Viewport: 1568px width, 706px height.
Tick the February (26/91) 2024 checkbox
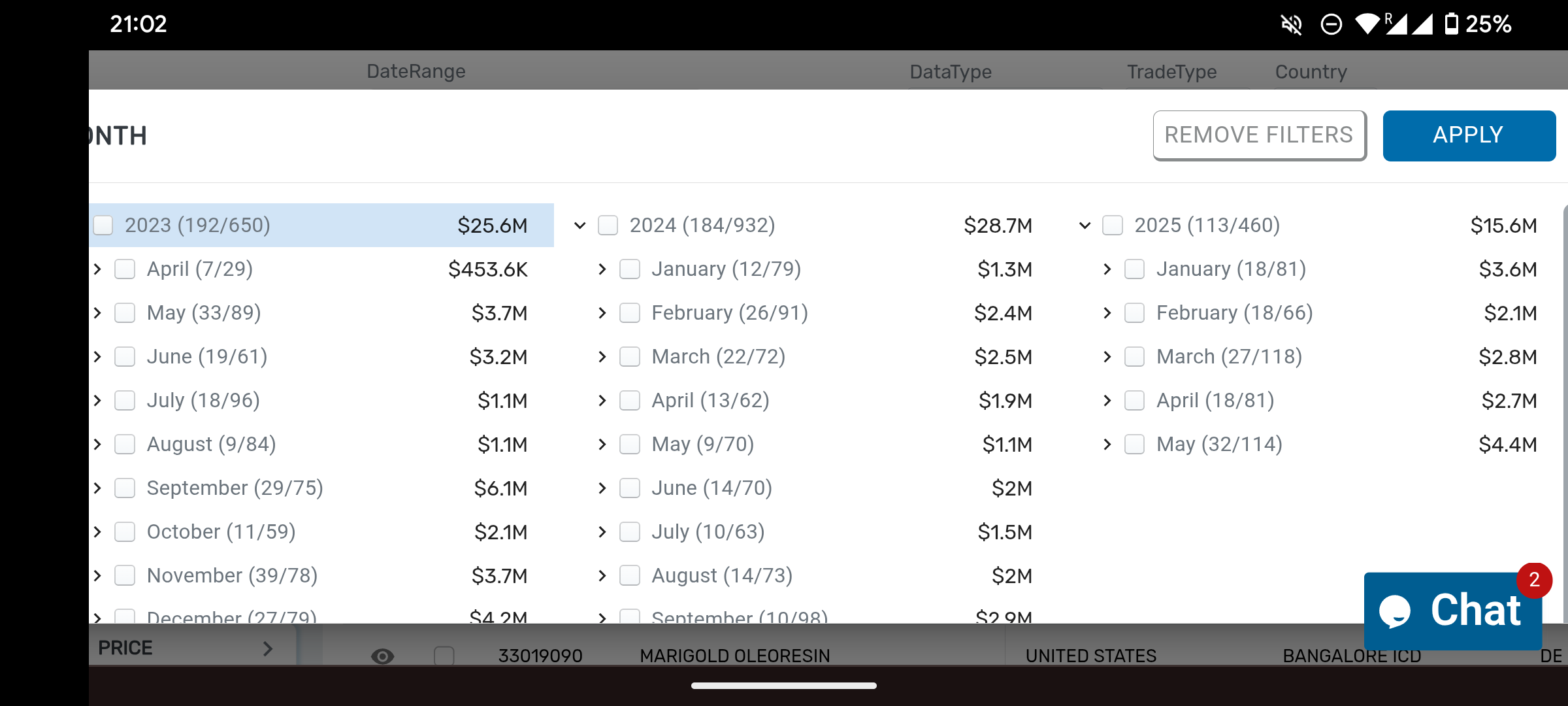coord(630,313)
